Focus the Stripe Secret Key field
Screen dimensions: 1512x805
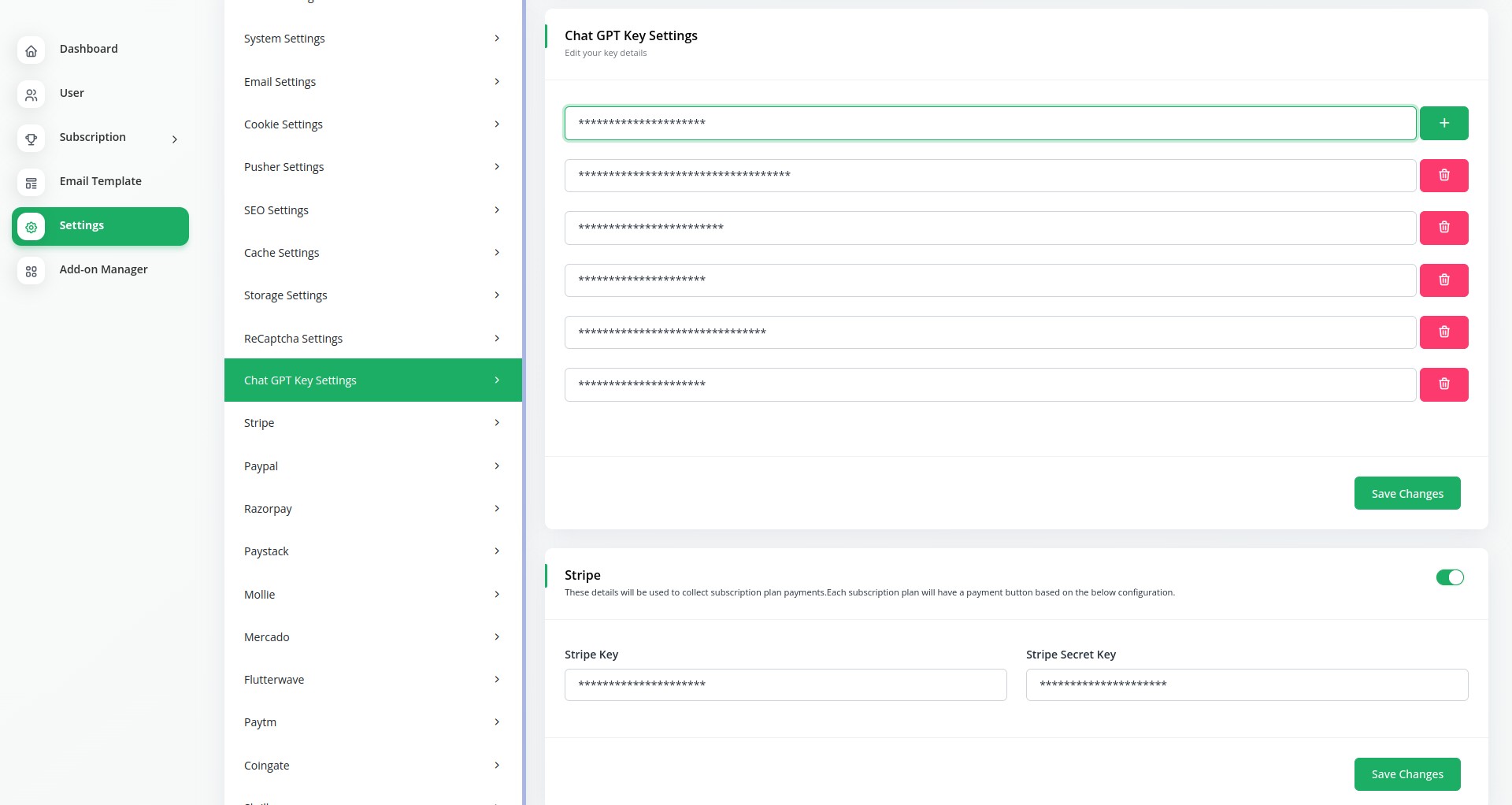pyautogui.click(x=1246, y=684)
